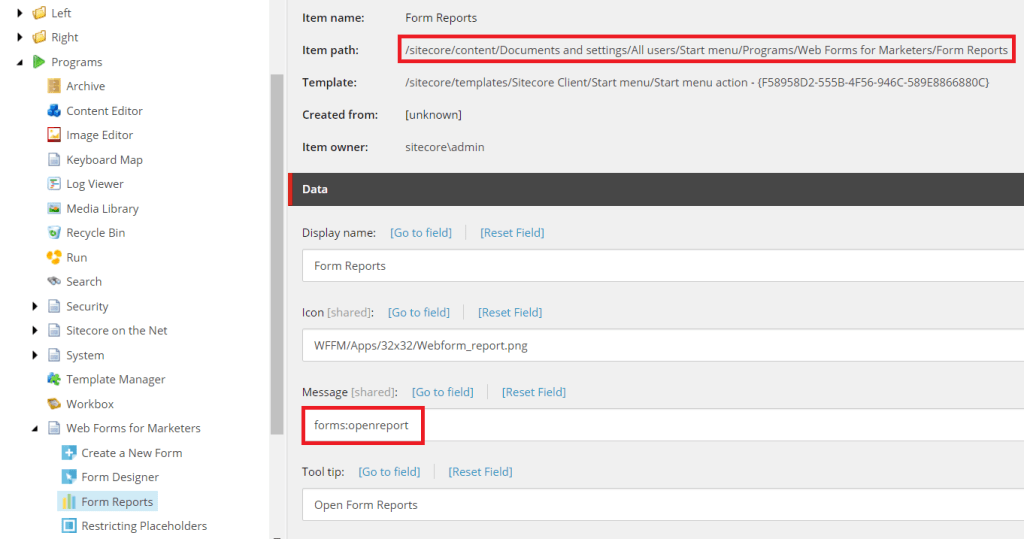Screen dimensions: 1024x539
Task: Collapse the Web Forms for Marketers node
Action: click(37, 429)
